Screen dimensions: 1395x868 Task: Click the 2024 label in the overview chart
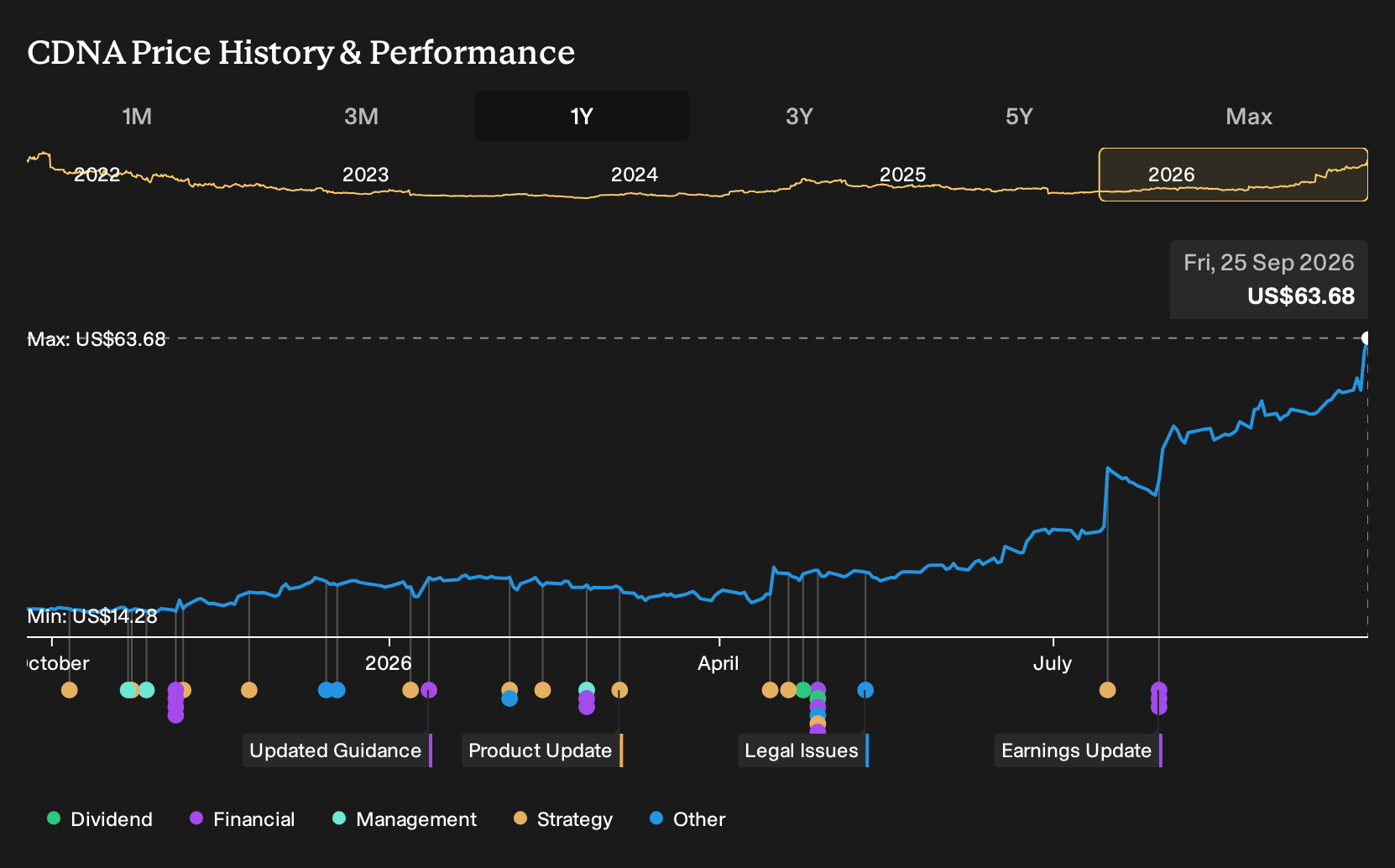635,175
